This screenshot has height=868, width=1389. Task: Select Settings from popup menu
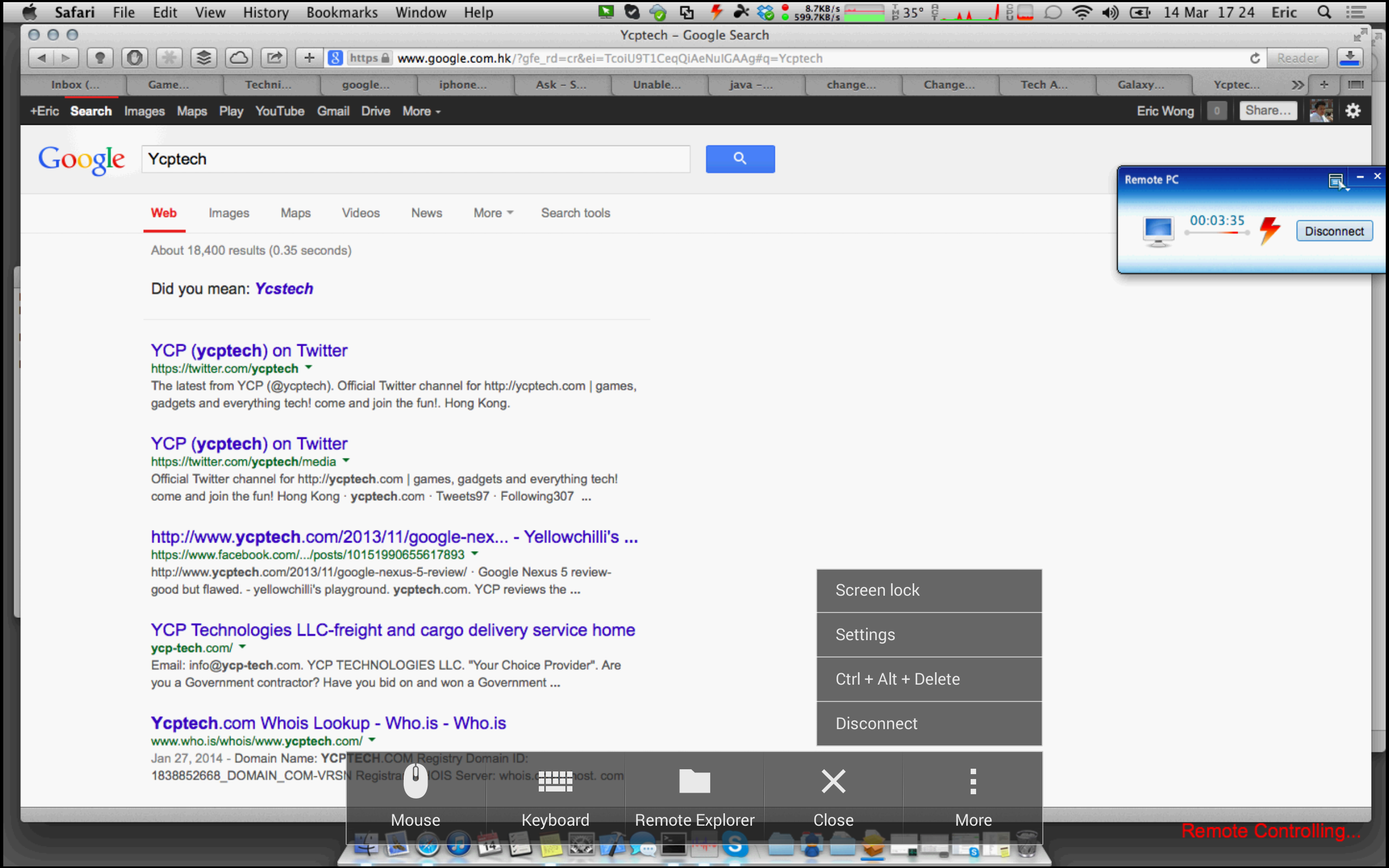tap(929, 634)
